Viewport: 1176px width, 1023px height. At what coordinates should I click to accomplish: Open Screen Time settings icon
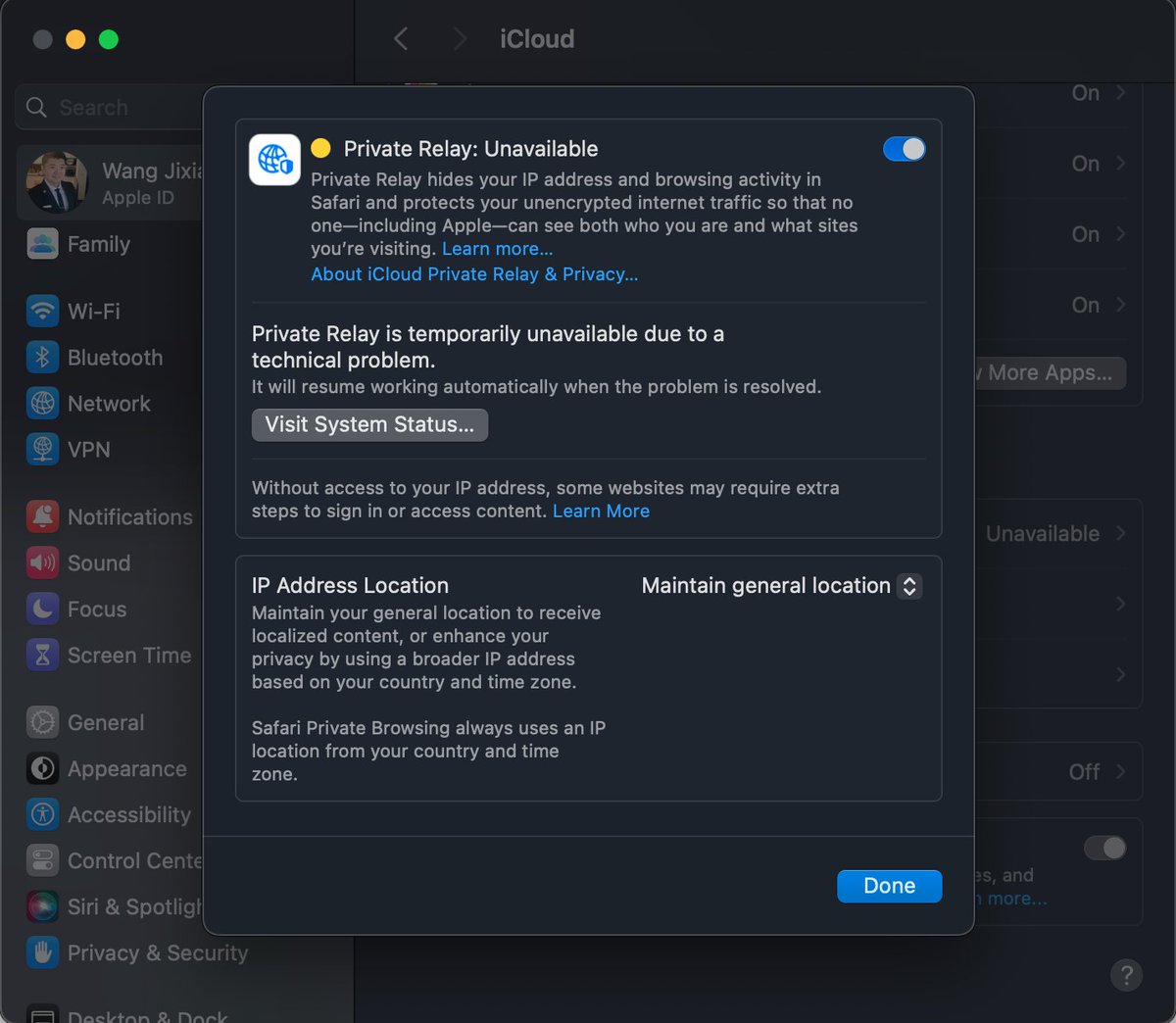tap(42, 655)
